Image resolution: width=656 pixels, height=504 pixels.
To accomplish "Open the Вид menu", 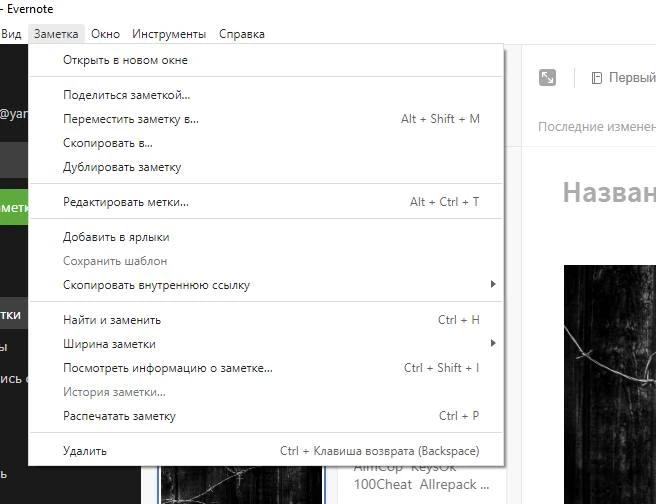I will (11, 34).
